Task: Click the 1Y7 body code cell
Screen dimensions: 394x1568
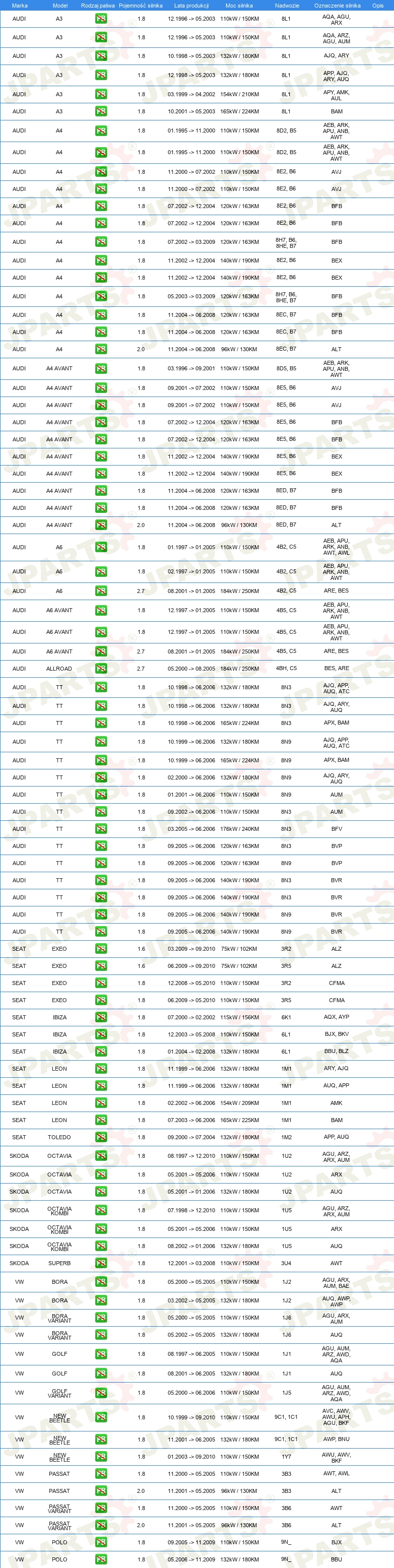Action: tap(286, 1457)
